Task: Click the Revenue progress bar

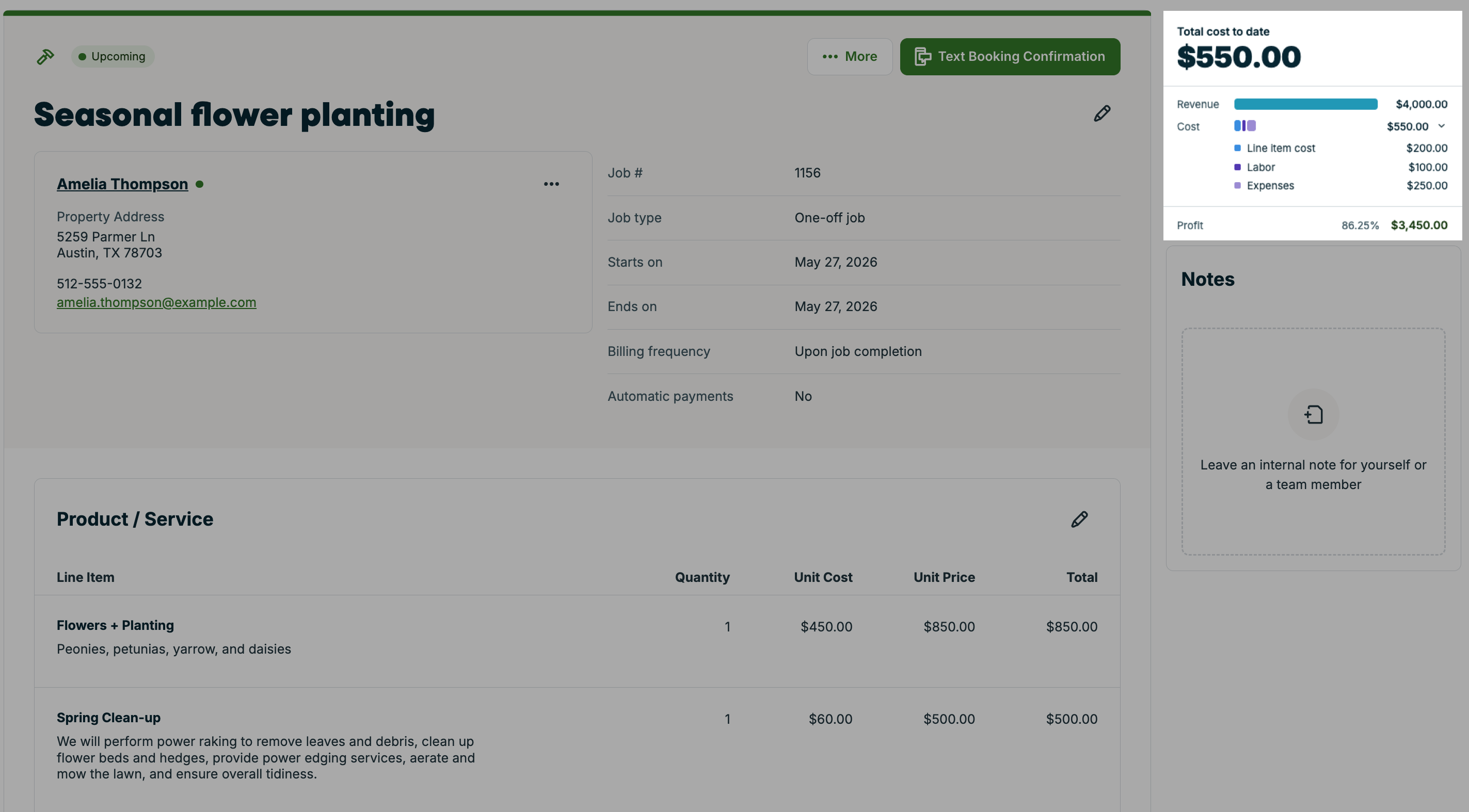Action: (x=1305, y=104)
